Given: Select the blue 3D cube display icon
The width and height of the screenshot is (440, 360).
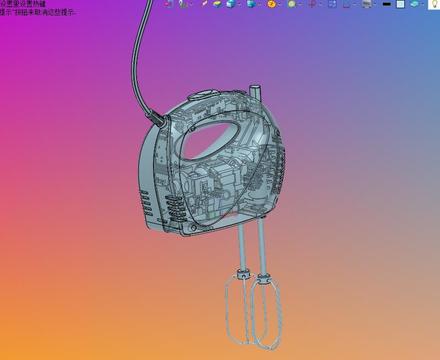Looking at the screenshot, I should 231,4.
